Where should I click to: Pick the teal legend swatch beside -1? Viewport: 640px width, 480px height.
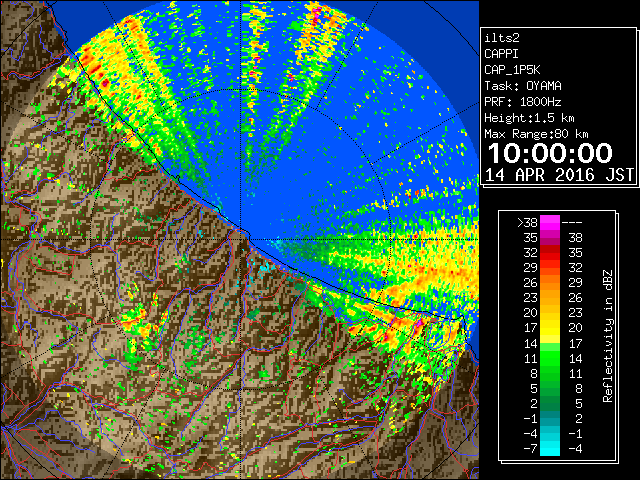(550, 418)
